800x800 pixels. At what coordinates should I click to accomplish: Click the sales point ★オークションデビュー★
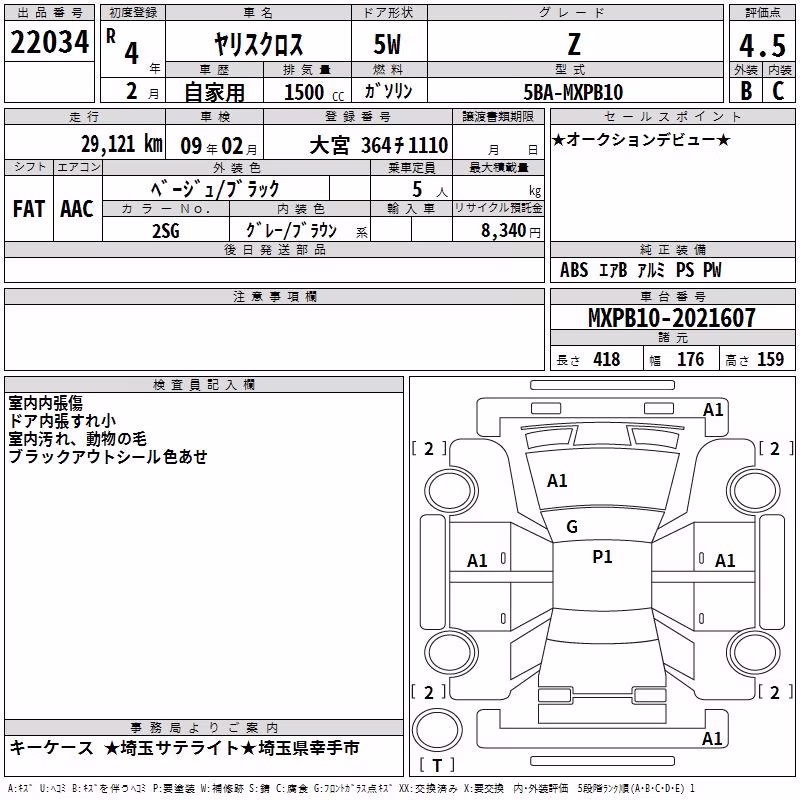(641, 139)
